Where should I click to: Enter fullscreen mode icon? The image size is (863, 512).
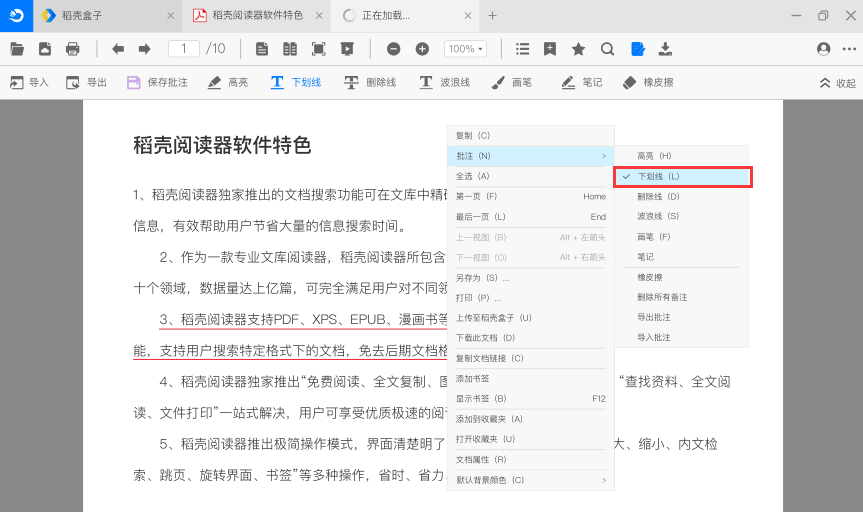[x=319, y=49]
